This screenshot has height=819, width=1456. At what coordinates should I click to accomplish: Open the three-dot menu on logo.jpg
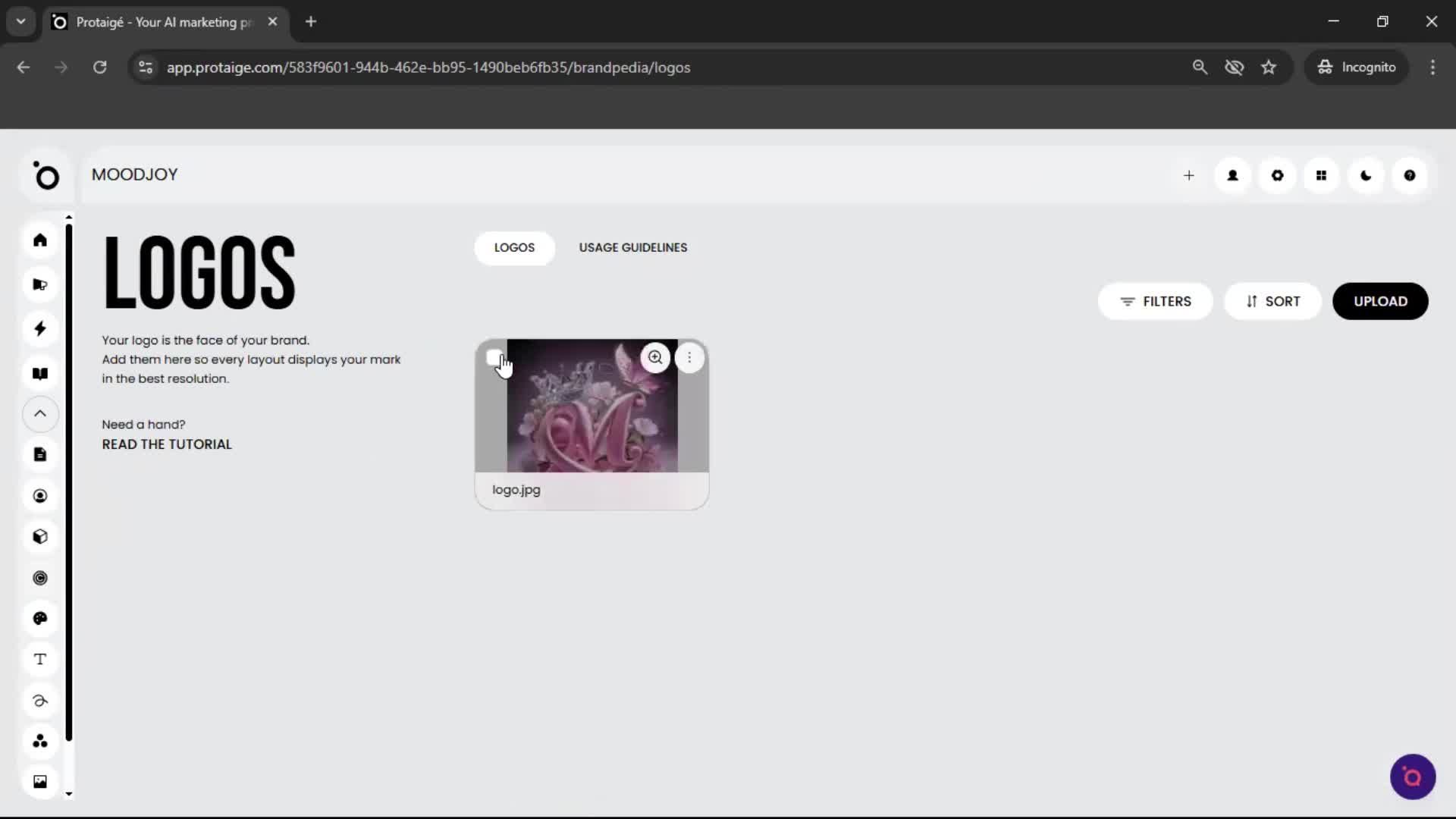(x=690, y=357)
